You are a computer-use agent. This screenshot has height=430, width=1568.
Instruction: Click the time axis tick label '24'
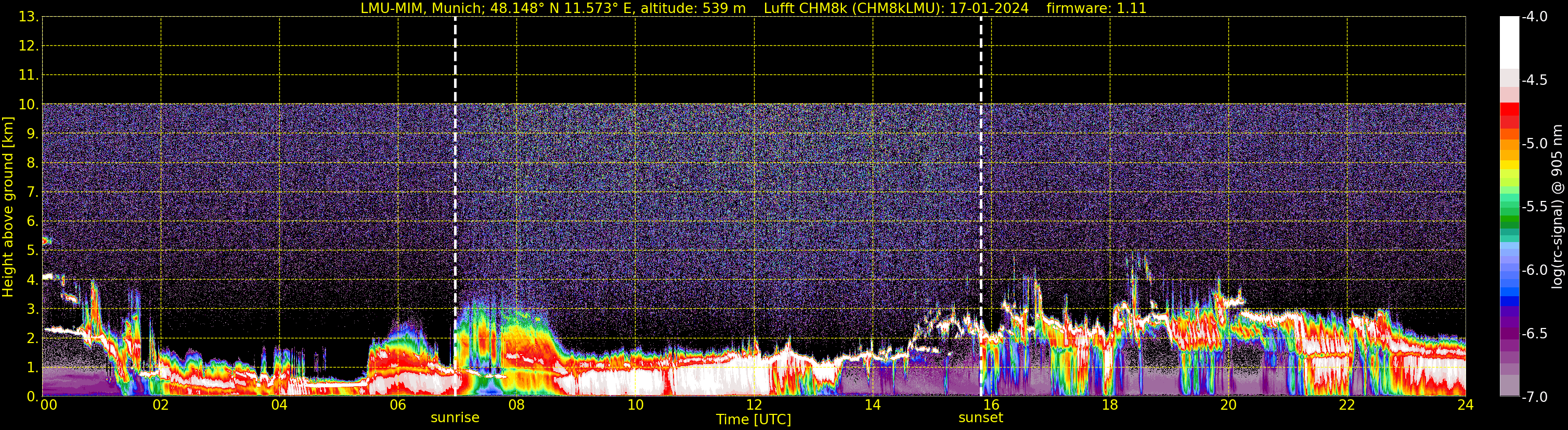(x=1466, y=405)
